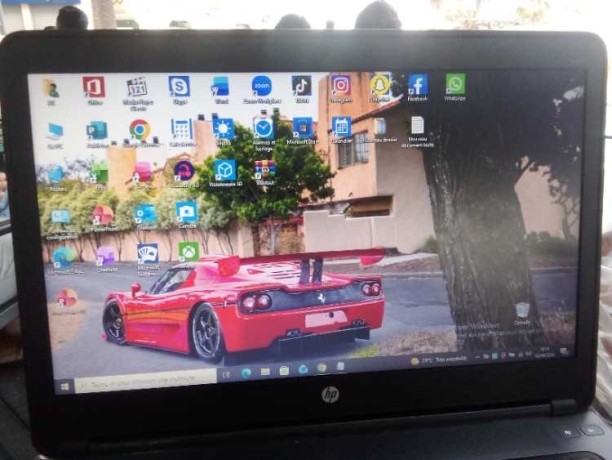Open the Calendar desktop shortcut
This screenshot has width=612, height=460.
pos(342,130)
